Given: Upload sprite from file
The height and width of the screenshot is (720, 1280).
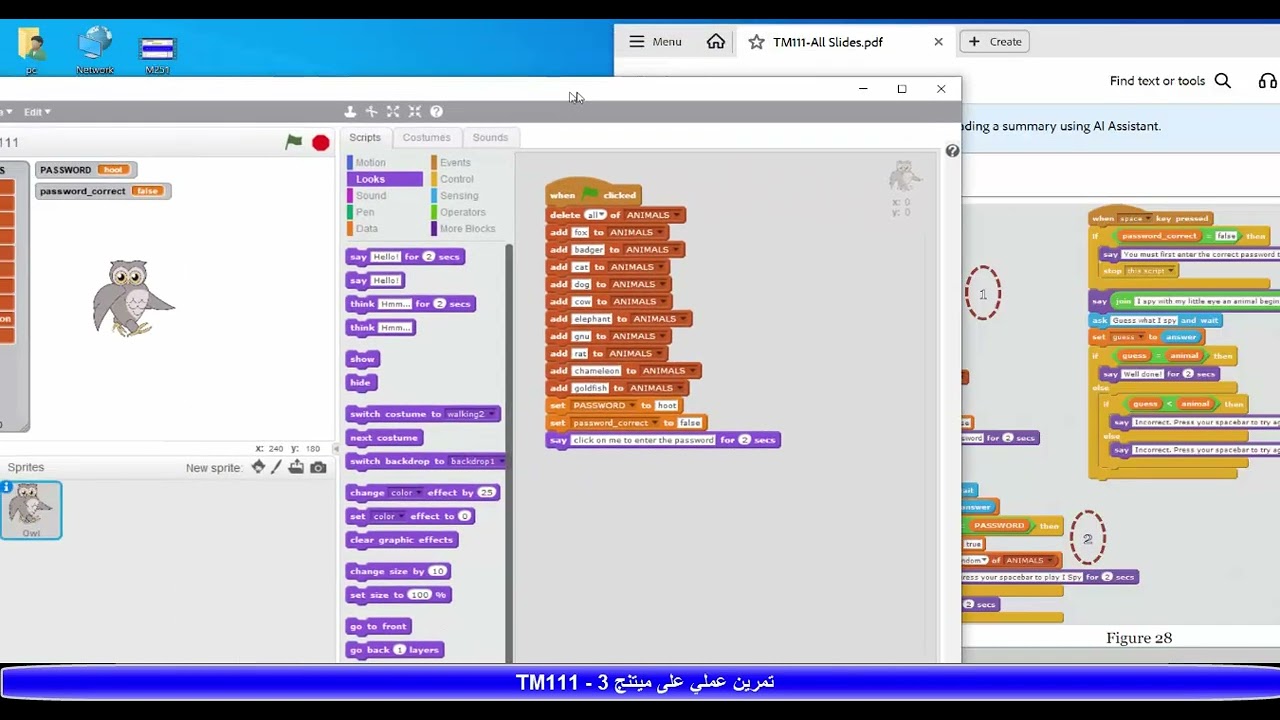Looking at the screenshot, I should (x=297, y=467).
